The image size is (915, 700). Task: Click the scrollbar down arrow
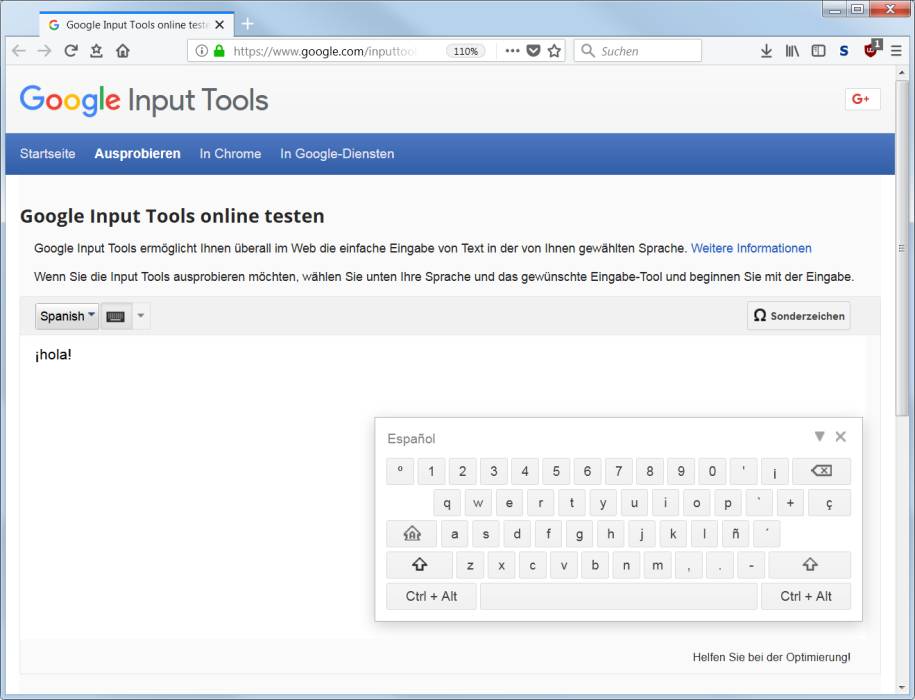902,687
